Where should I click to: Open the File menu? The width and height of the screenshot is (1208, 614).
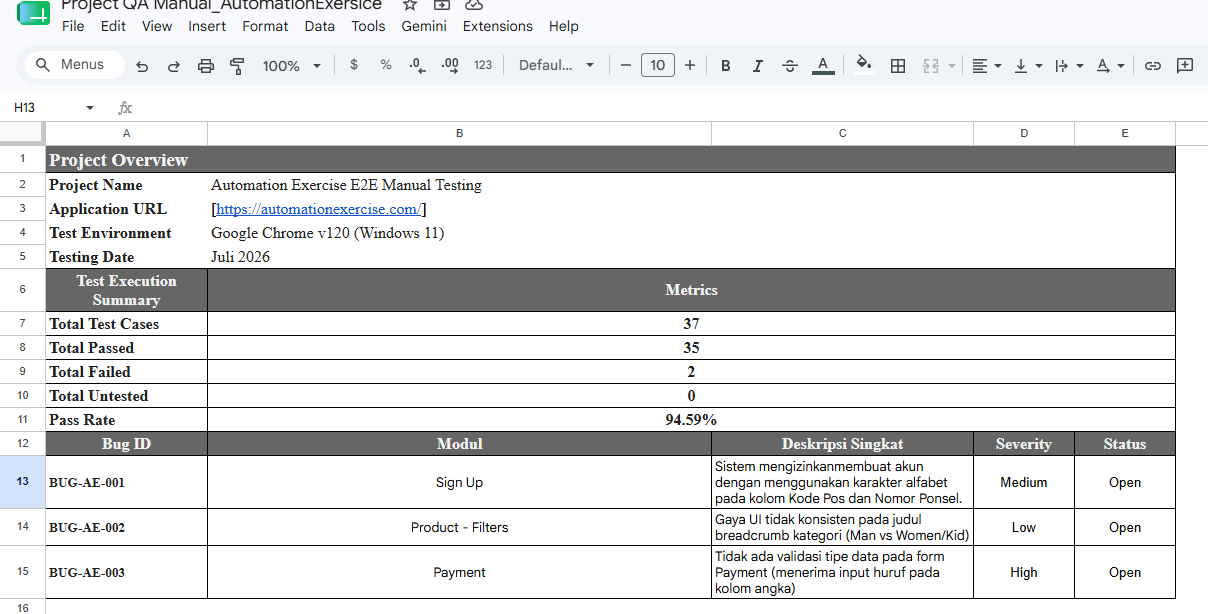73,26
